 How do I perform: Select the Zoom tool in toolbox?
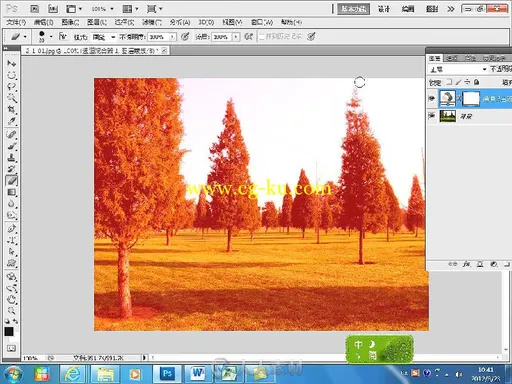(12, 311)
